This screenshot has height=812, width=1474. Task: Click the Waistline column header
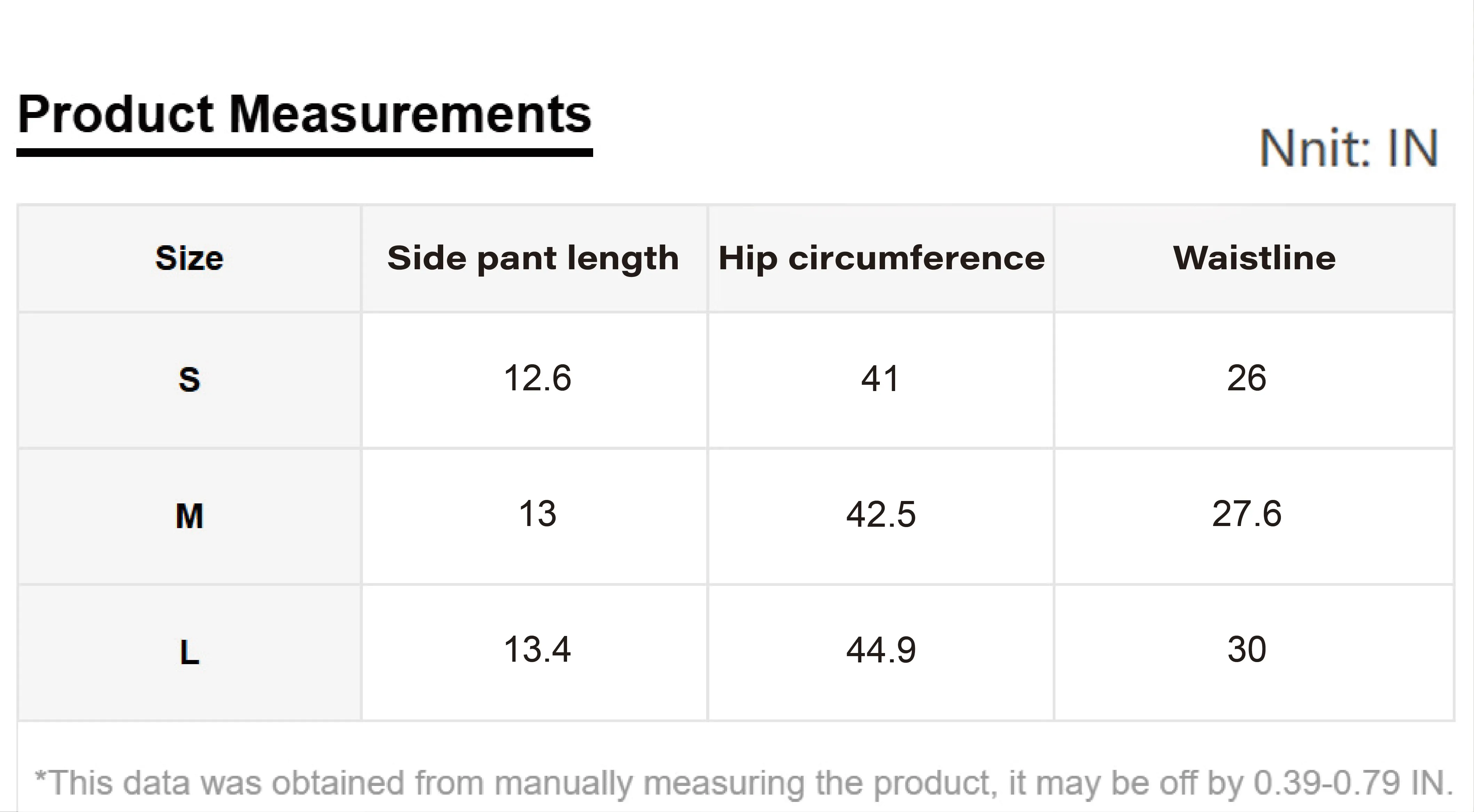(x=1254, y=258)
